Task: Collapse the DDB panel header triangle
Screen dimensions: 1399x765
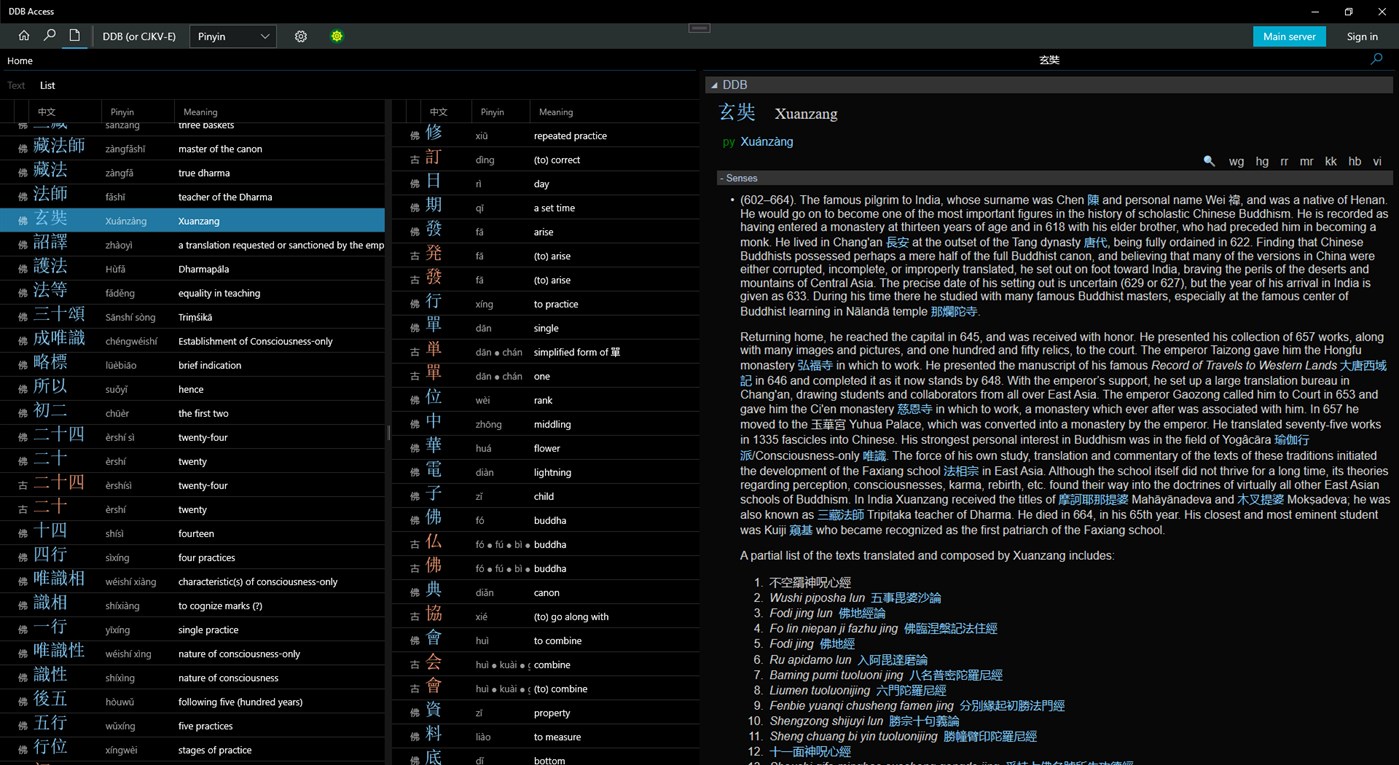Action: (714, 85)
